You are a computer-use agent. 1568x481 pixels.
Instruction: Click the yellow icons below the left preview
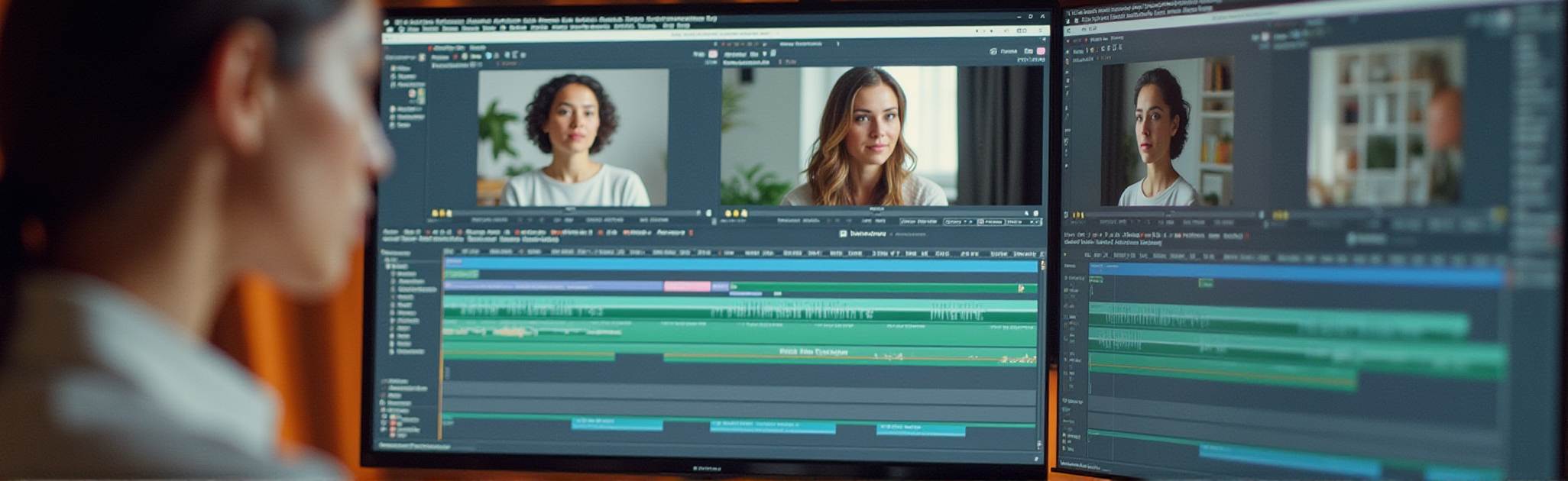442,213
